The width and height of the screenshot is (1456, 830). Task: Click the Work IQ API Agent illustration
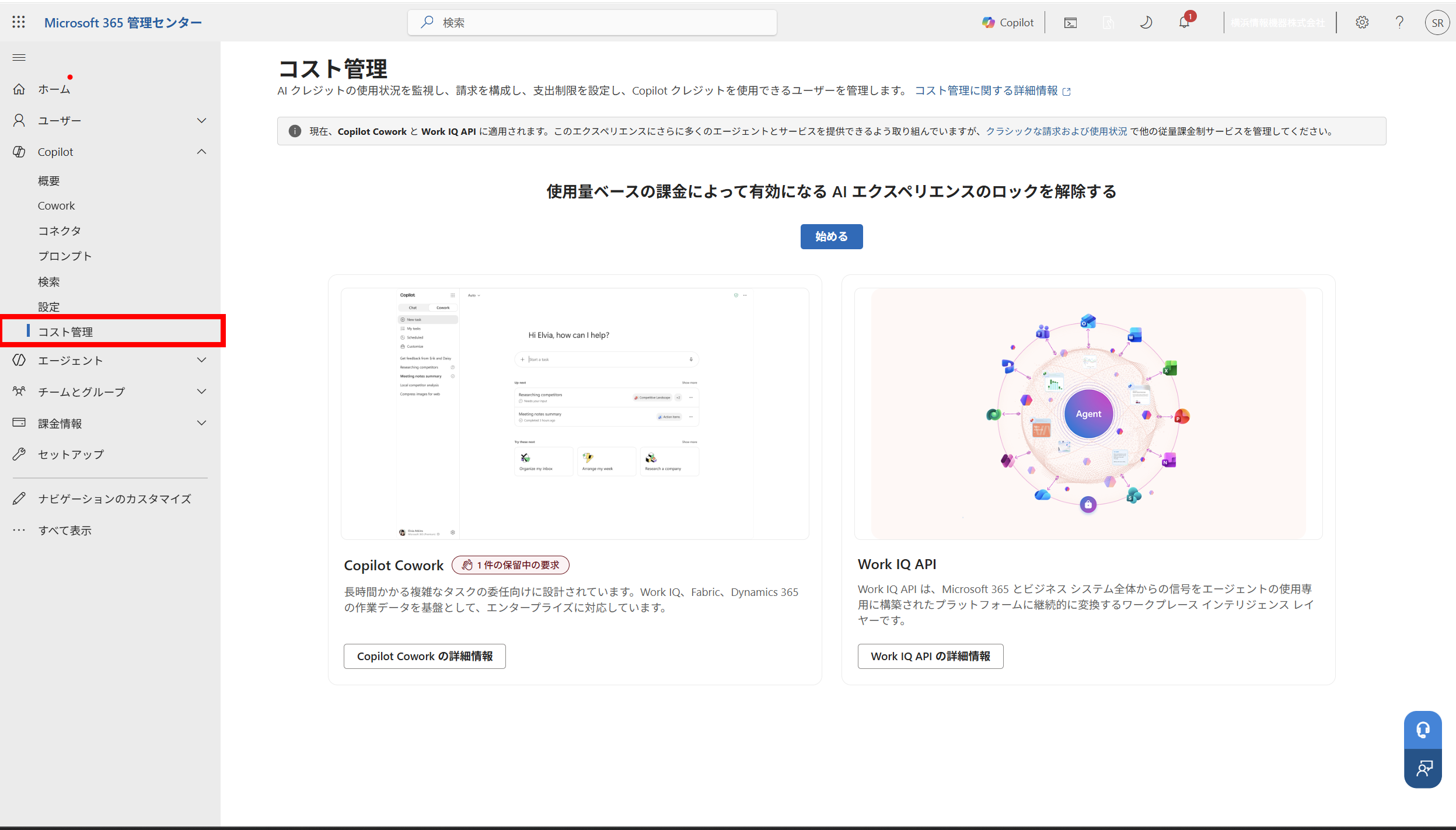pyautogui.click(x=1088, y=413)
